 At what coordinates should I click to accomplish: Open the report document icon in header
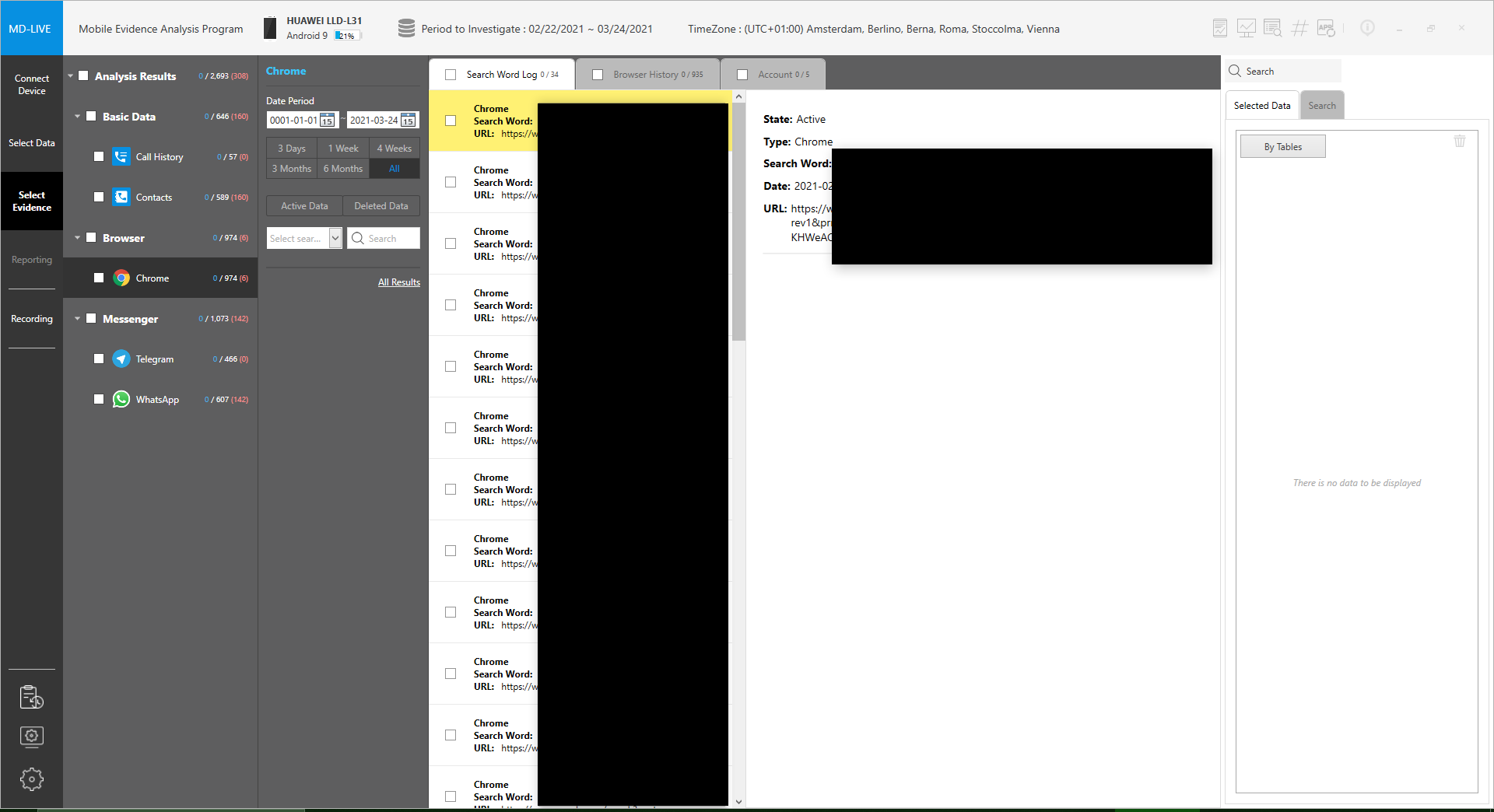[x=1220, y=29]
